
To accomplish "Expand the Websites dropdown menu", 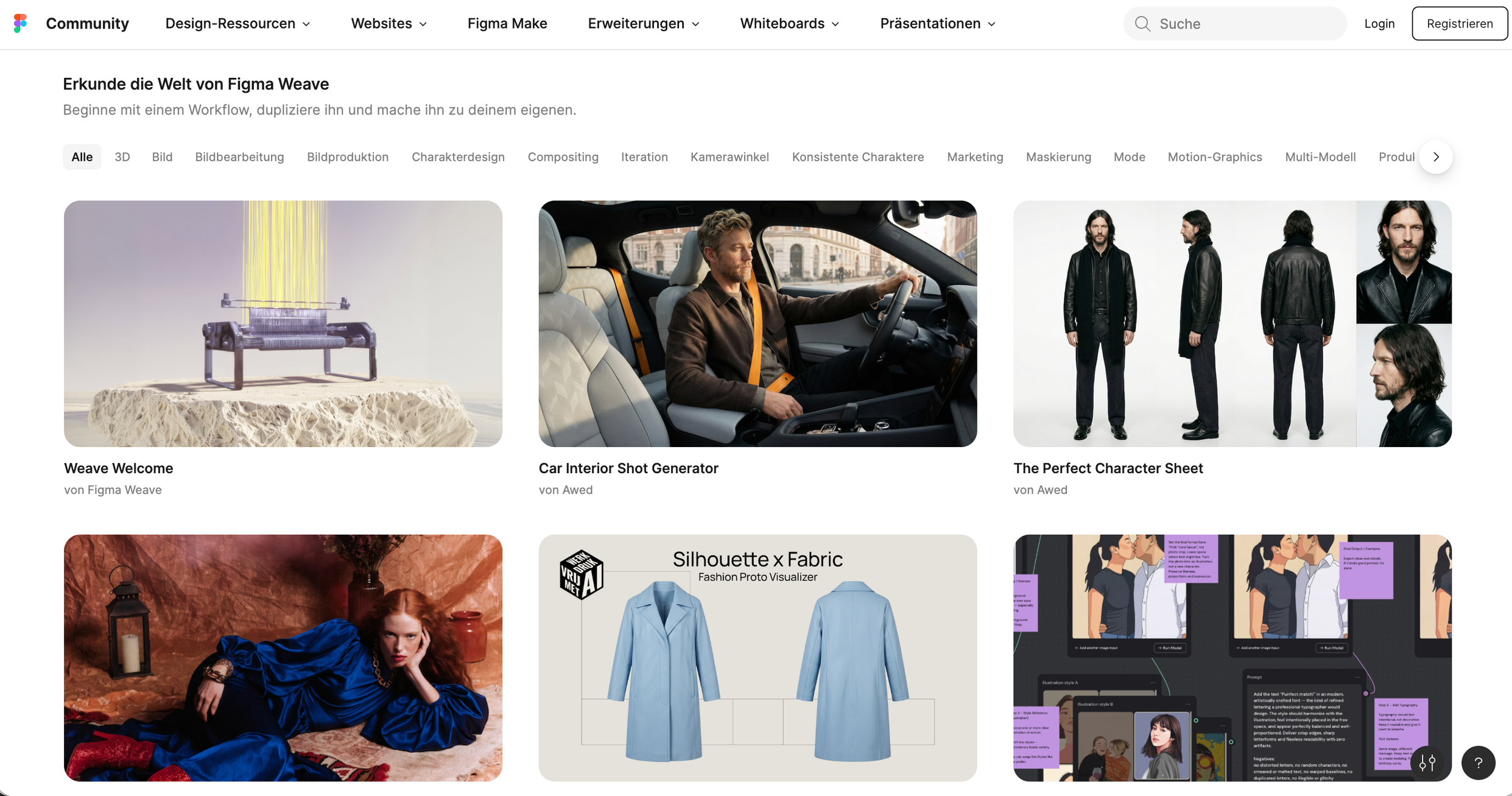I will (x=389, y=23).
